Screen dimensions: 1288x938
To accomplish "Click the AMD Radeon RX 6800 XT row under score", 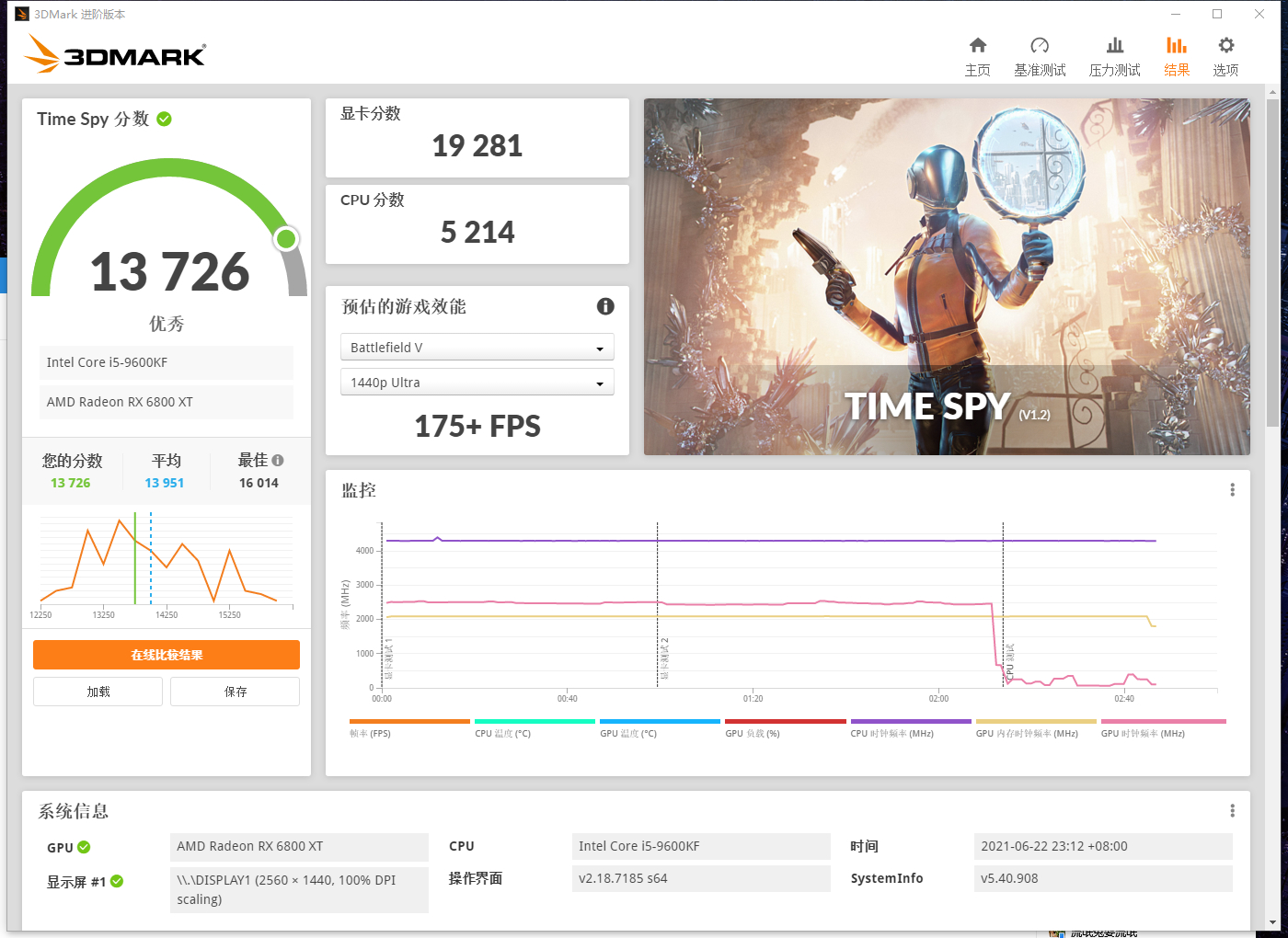I will (166, 402).
